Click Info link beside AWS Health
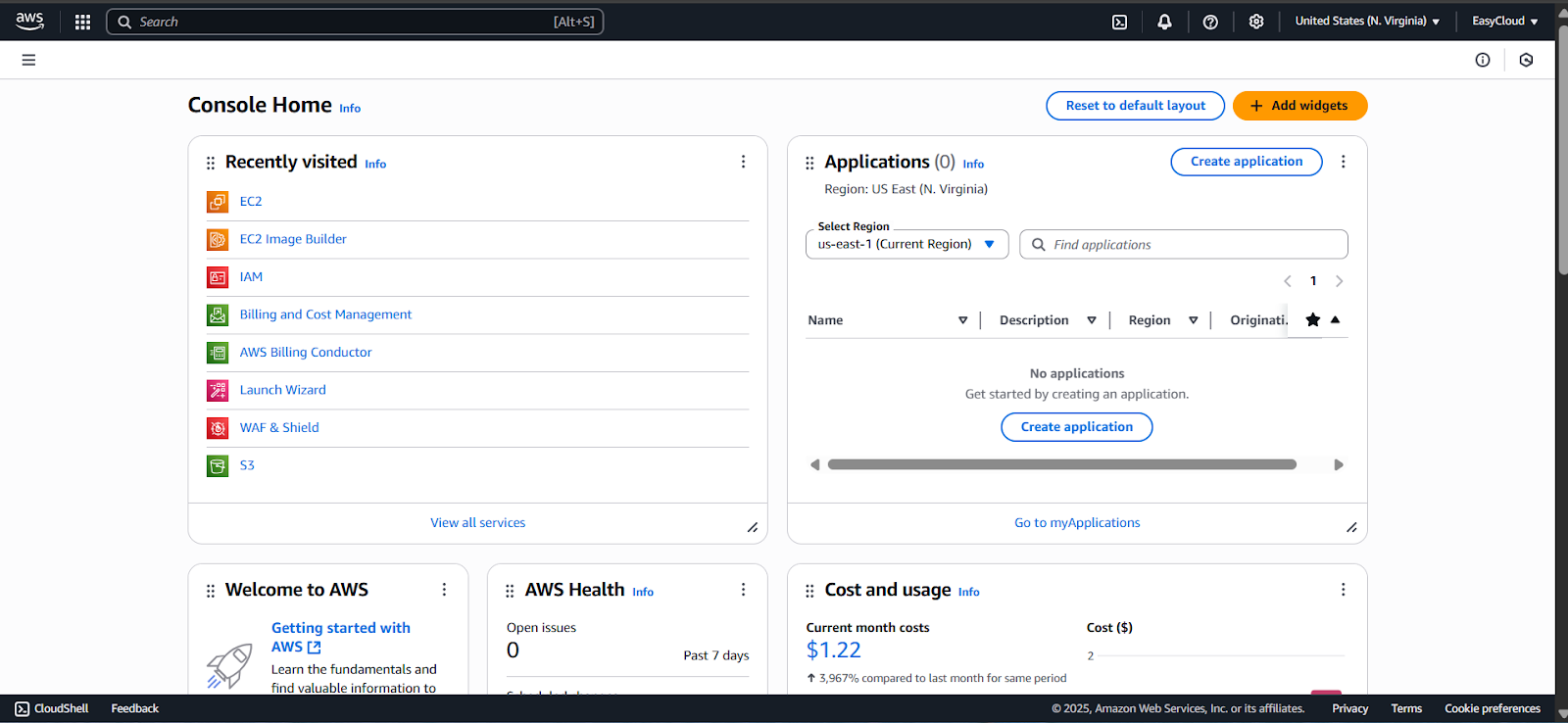 (643, 593)
